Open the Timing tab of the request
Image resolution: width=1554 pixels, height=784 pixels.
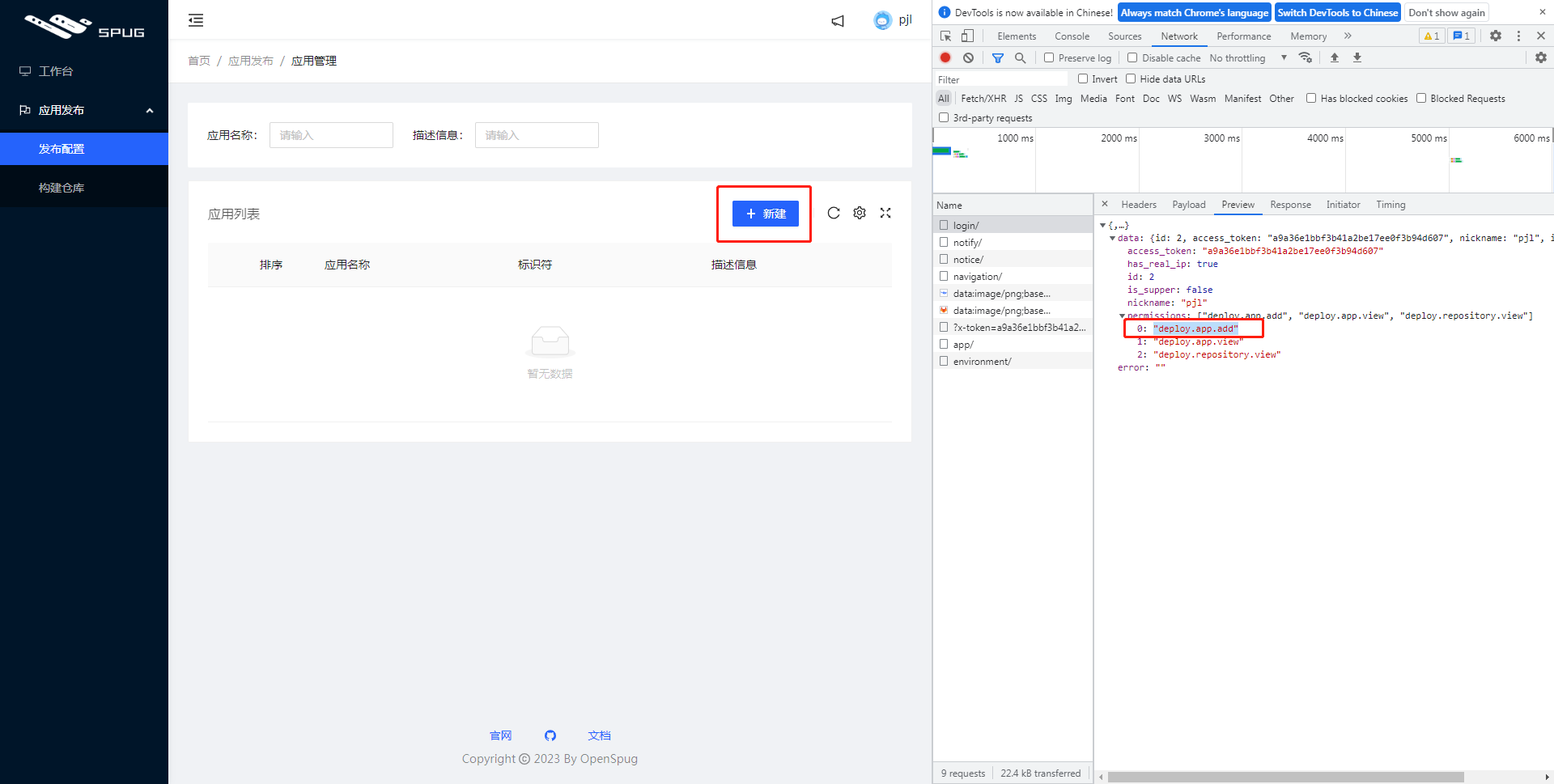1391,204
